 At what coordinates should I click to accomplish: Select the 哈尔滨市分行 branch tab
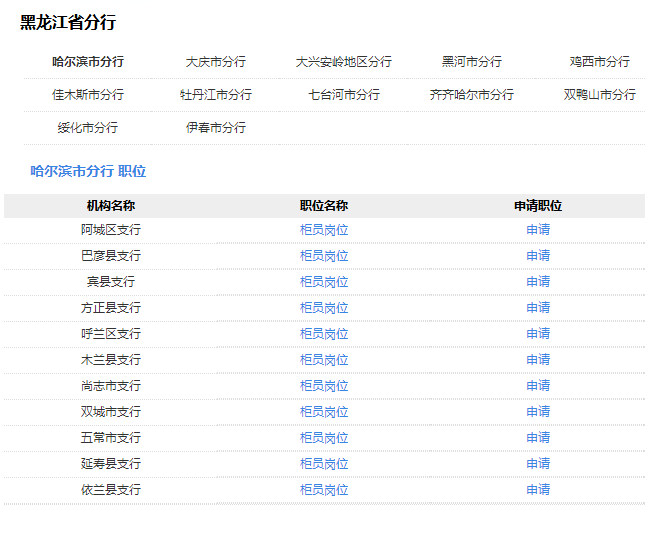click(88, 62)
